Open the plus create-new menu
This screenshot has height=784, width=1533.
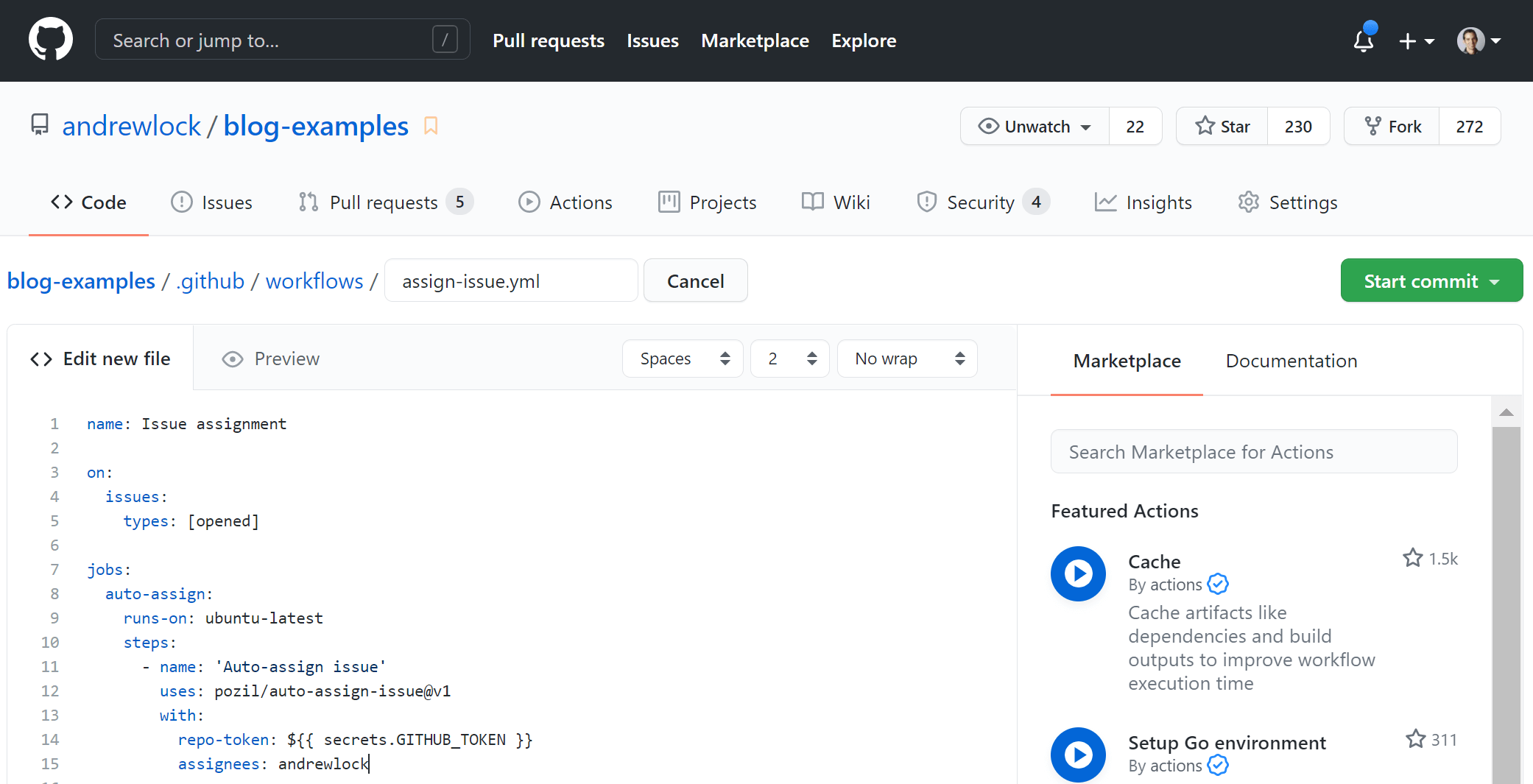point(1416,40)
